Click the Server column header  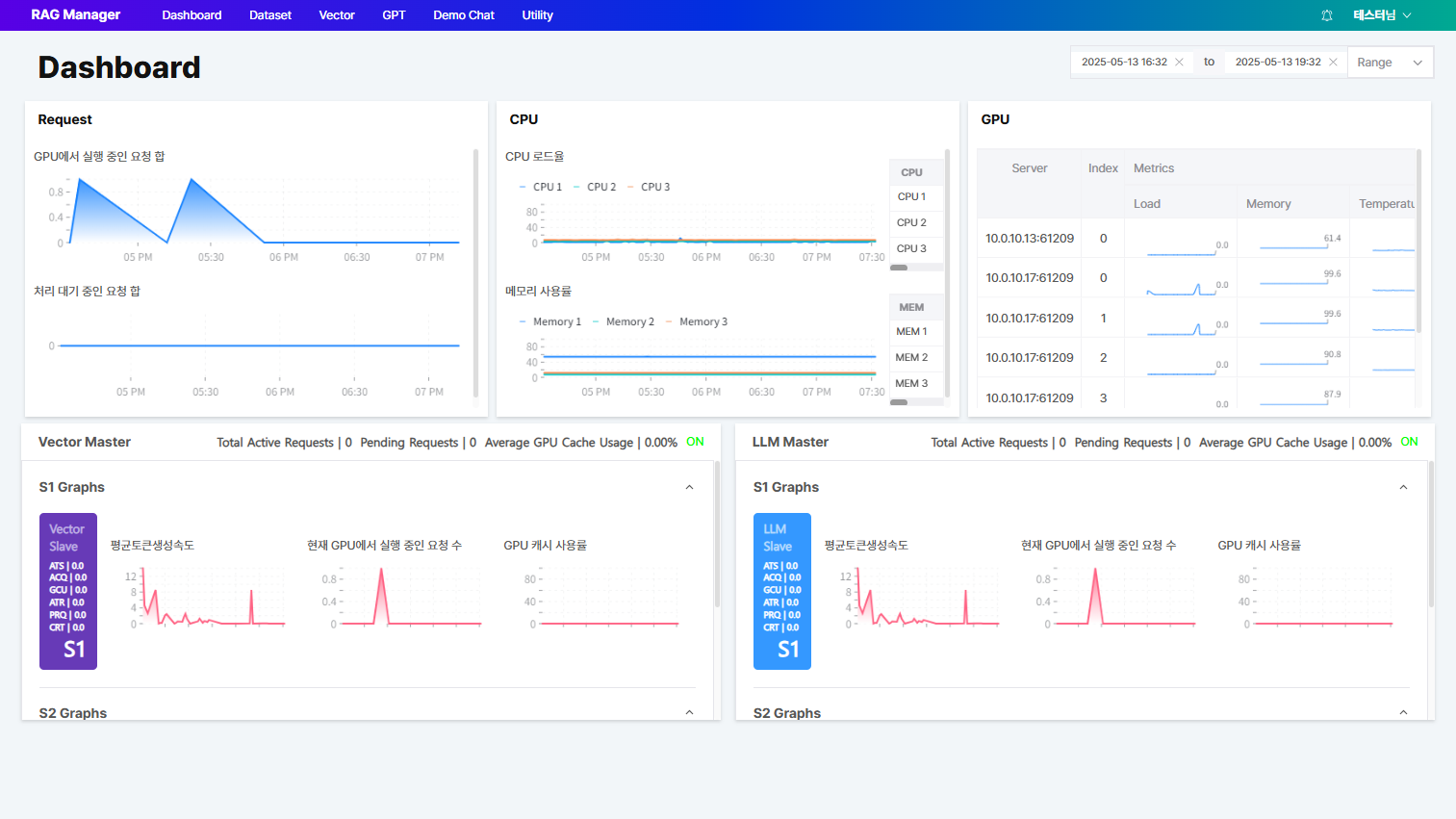1030,168
